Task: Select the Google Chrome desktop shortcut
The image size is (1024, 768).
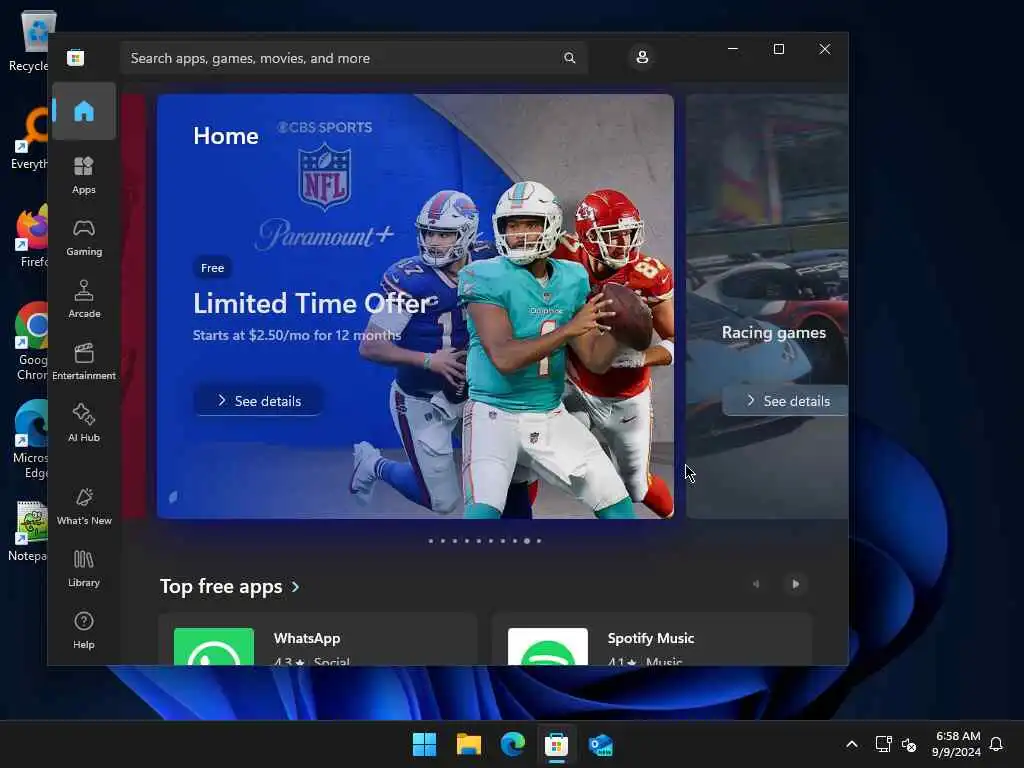Action: tap(29, 340)
